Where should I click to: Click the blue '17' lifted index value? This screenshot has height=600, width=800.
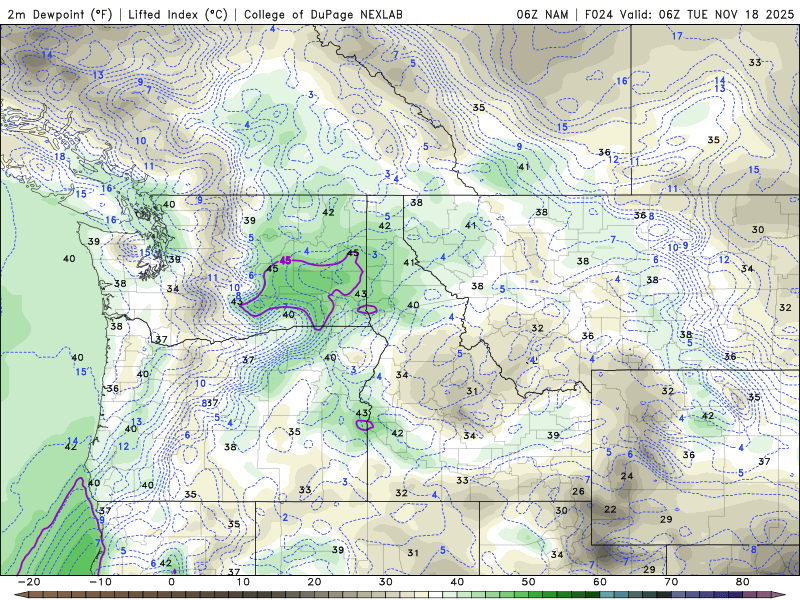pyautogui.click(x=677, y=36)
